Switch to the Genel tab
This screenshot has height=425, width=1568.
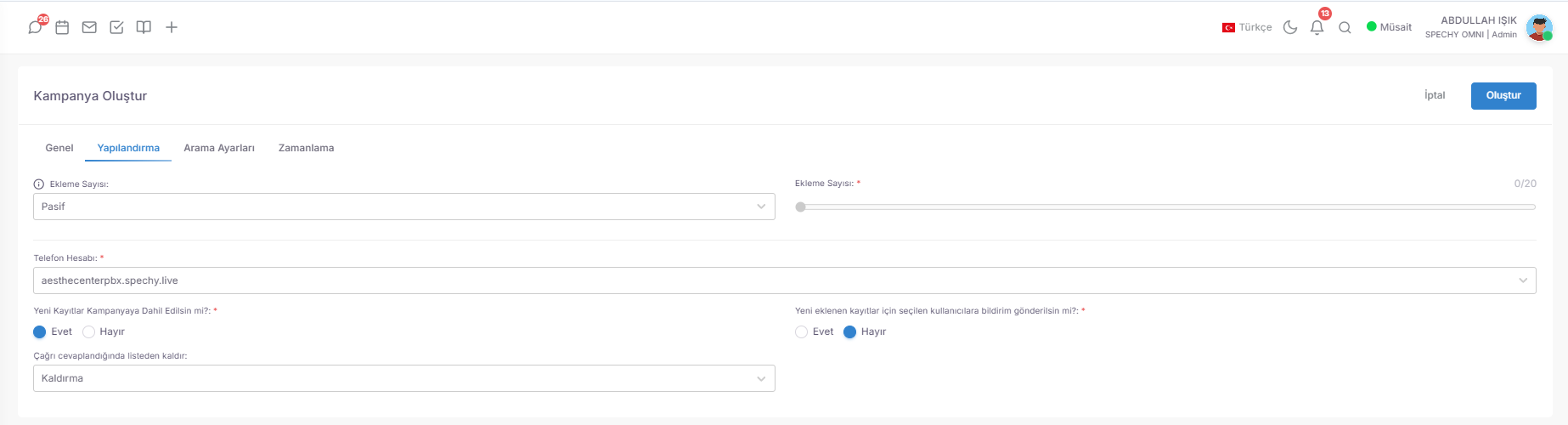[x=59, y=148]
